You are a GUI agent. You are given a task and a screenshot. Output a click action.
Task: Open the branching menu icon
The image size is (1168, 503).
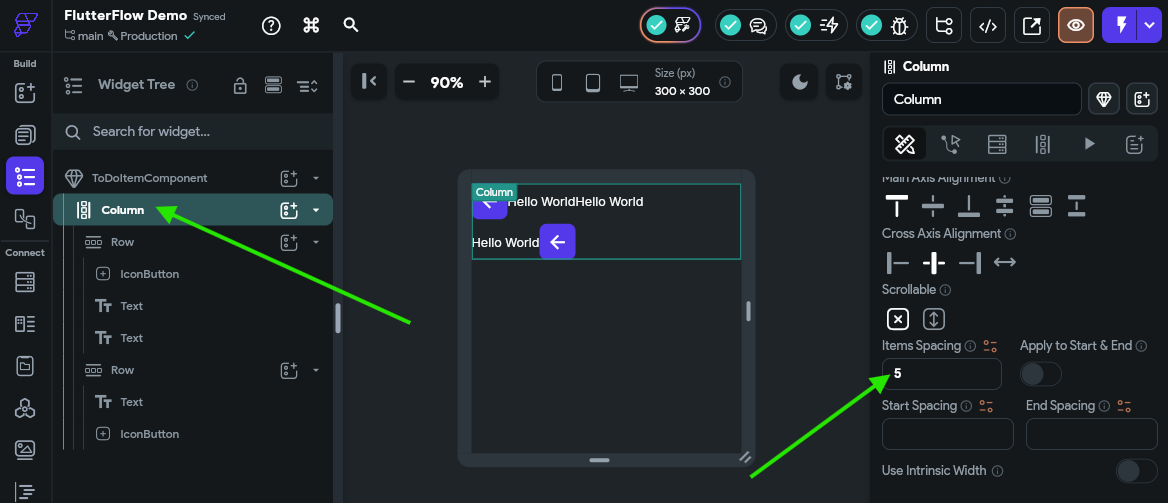(x=944, y=25)
